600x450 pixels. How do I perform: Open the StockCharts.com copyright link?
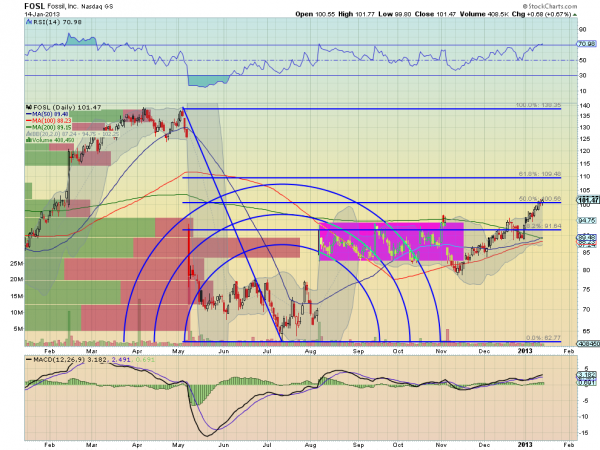(549, 6)
